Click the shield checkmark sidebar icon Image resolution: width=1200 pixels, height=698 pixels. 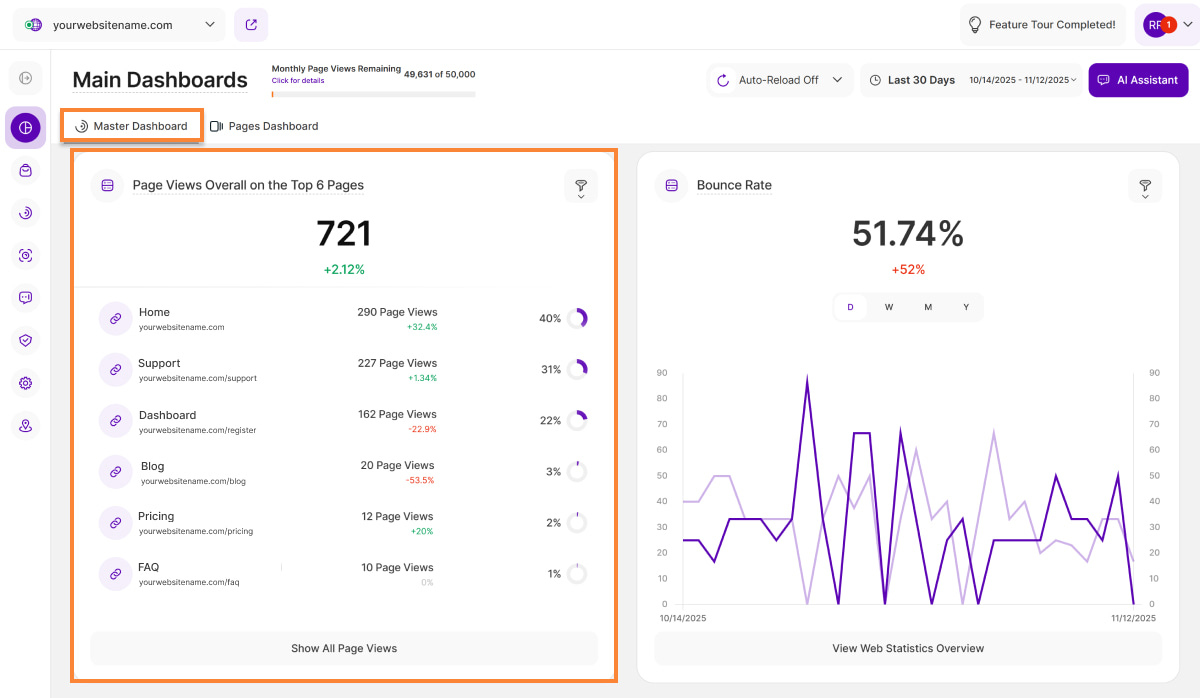25,340
